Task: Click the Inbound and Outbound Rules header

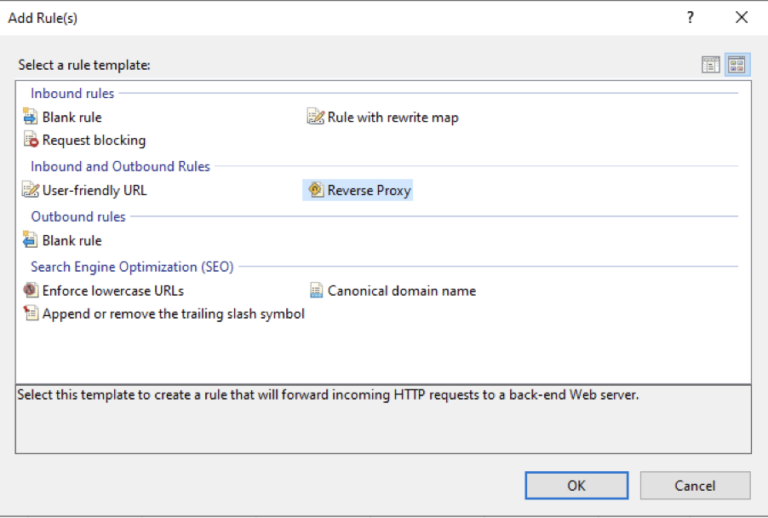Action: click(120, 166)
